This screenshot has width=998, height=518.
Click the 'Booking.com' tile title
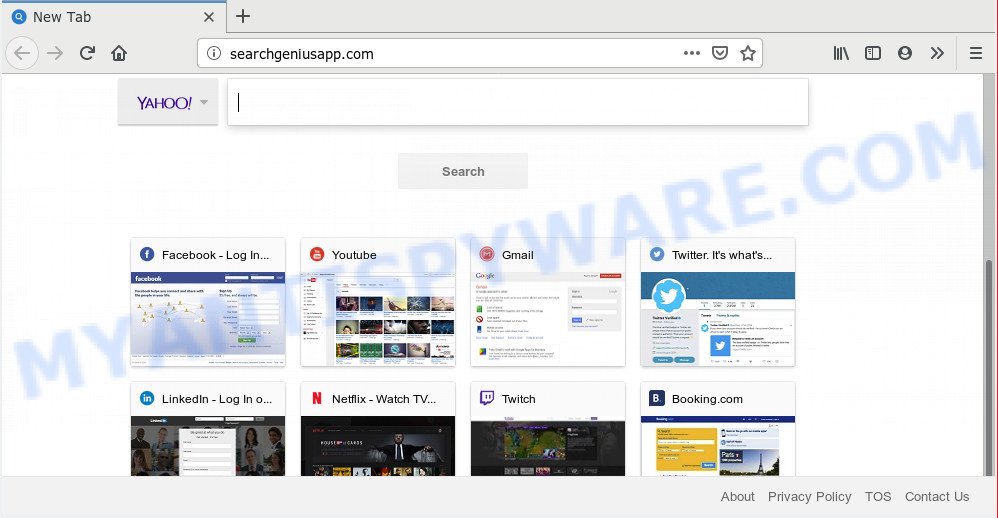707,399
